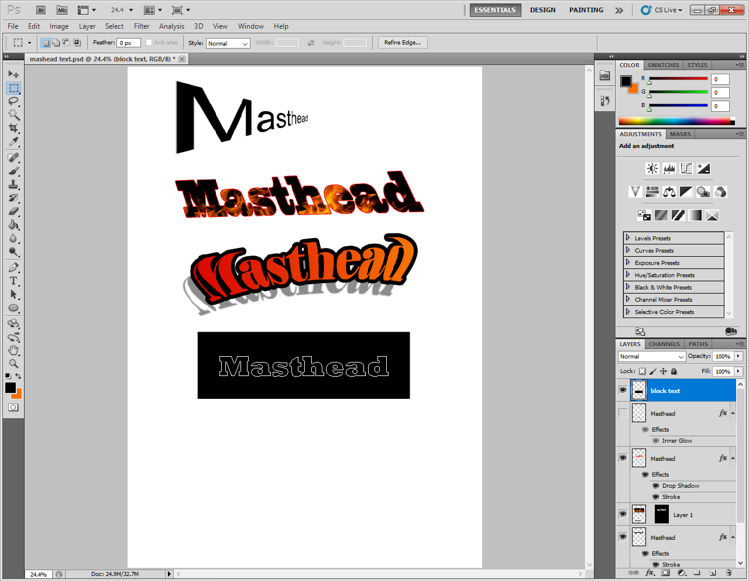Add a Gradient Map adjustment
This screenshot has width=749, height=581.
695,215
